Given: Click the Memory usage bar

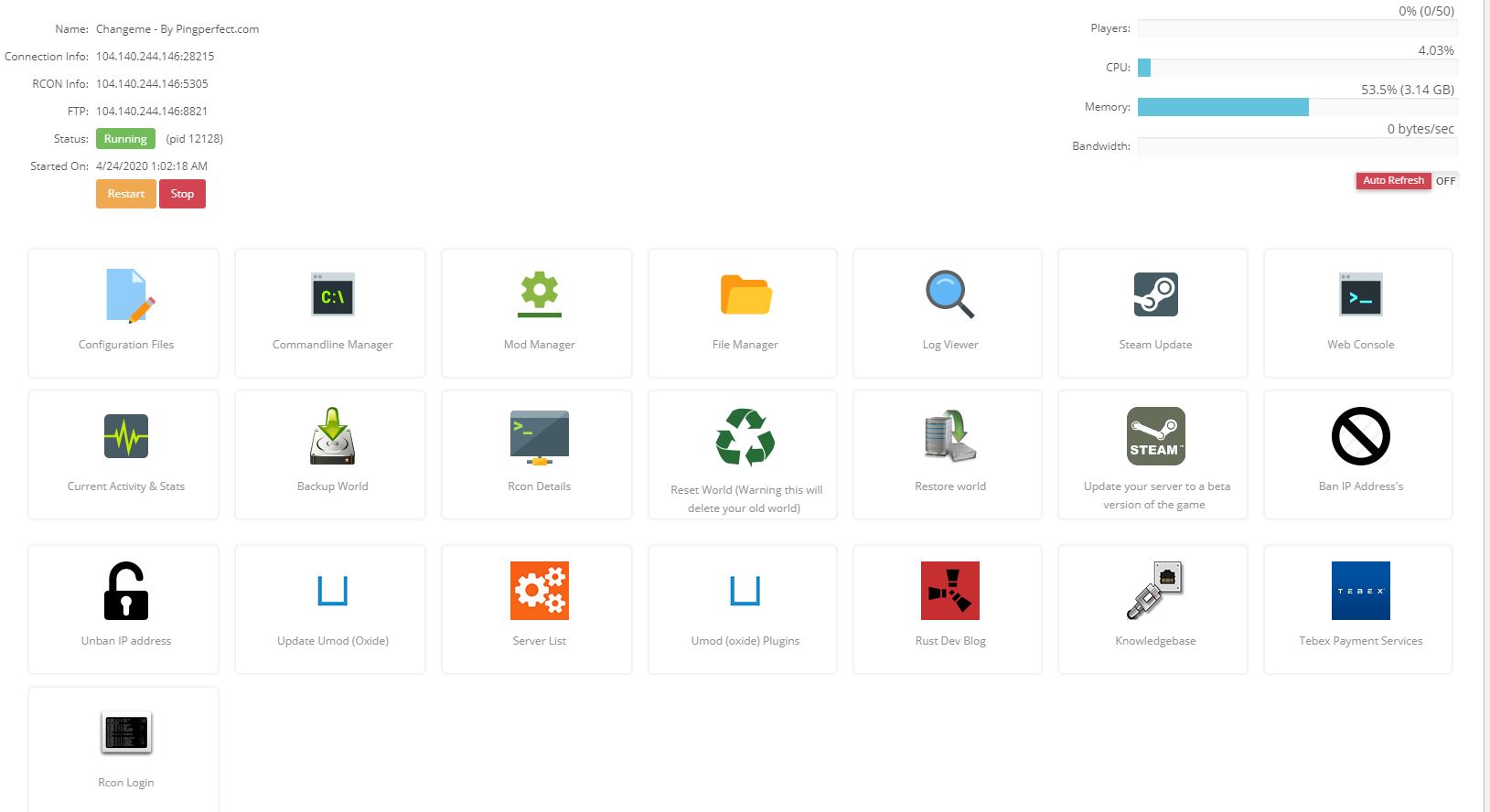Looking at the screenshot, I should point(1296,107).
